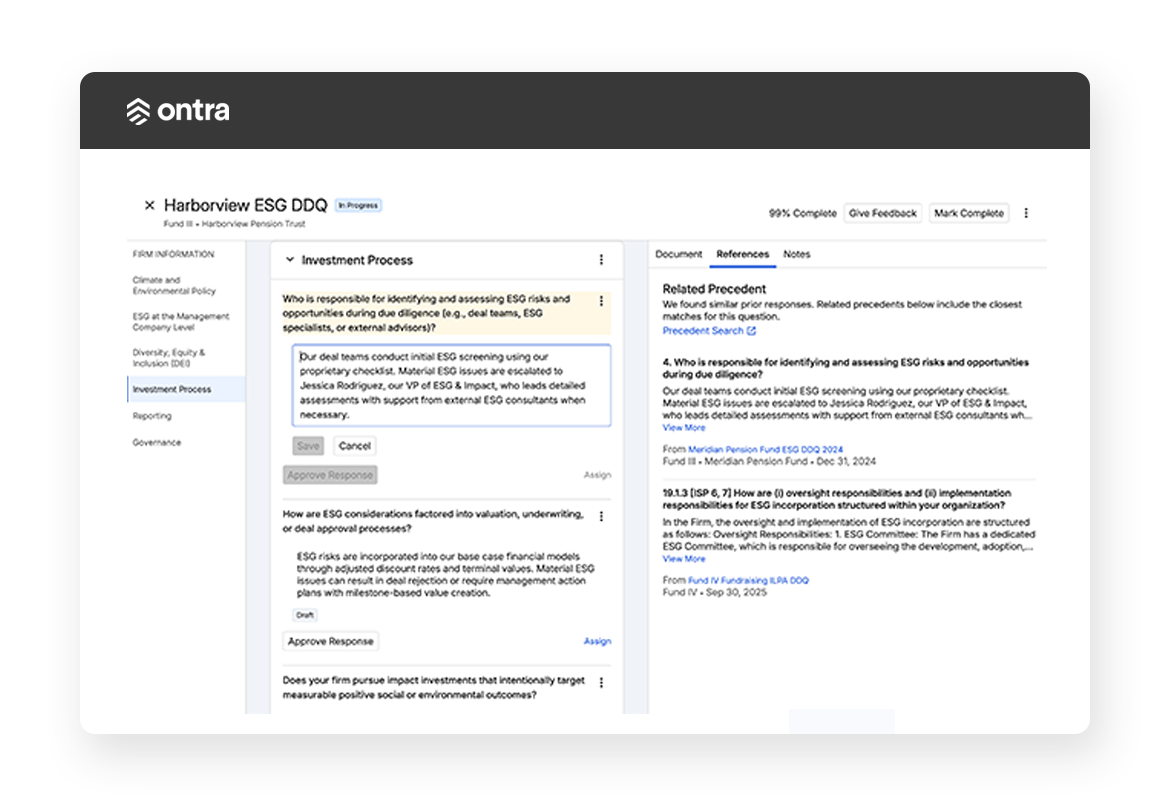Open options for the impact investments question

click(x=601, y=683)
